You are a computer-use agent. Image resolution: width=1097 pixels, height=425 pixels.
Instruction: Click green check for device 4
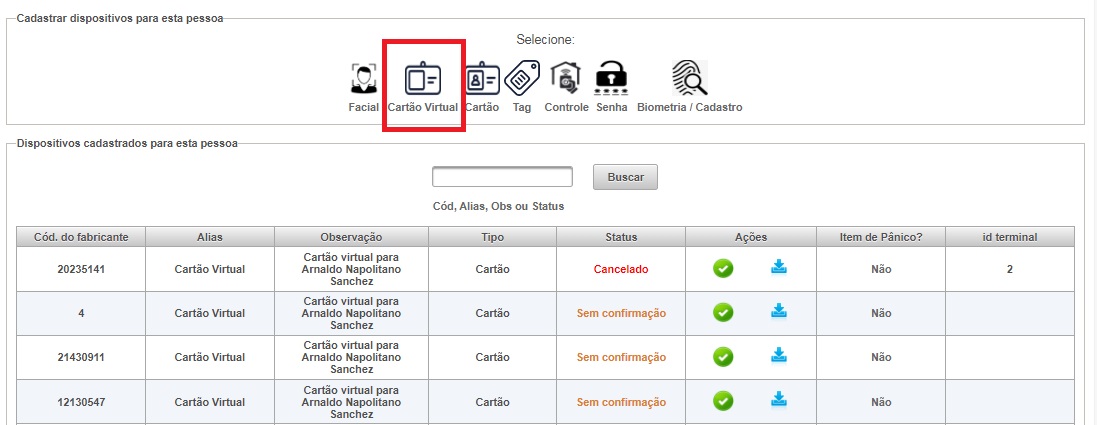point(723,313)
